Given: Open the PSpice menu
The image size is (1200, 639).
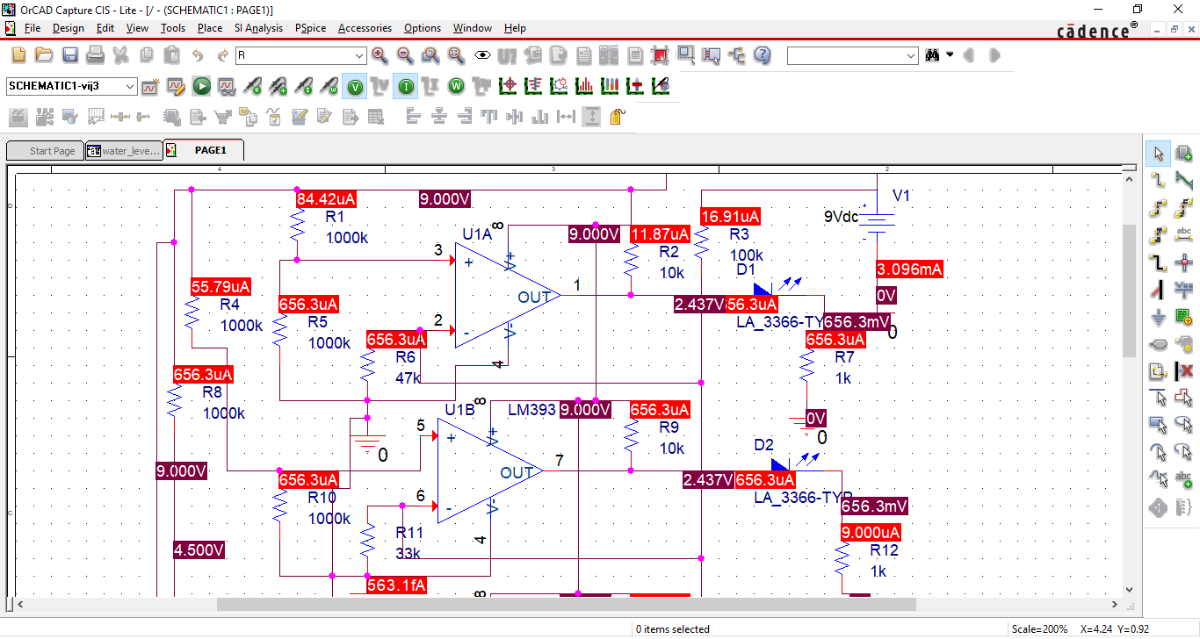Looking at the screenshot, I should coord(310,28).
